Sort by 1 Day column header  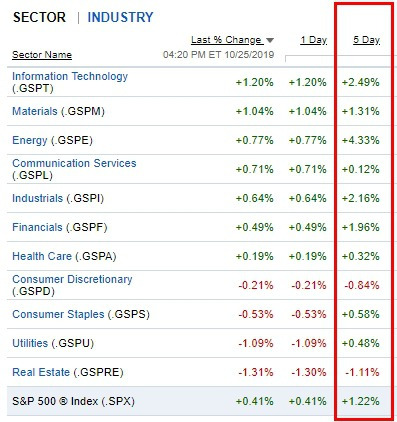coord(313,40)
